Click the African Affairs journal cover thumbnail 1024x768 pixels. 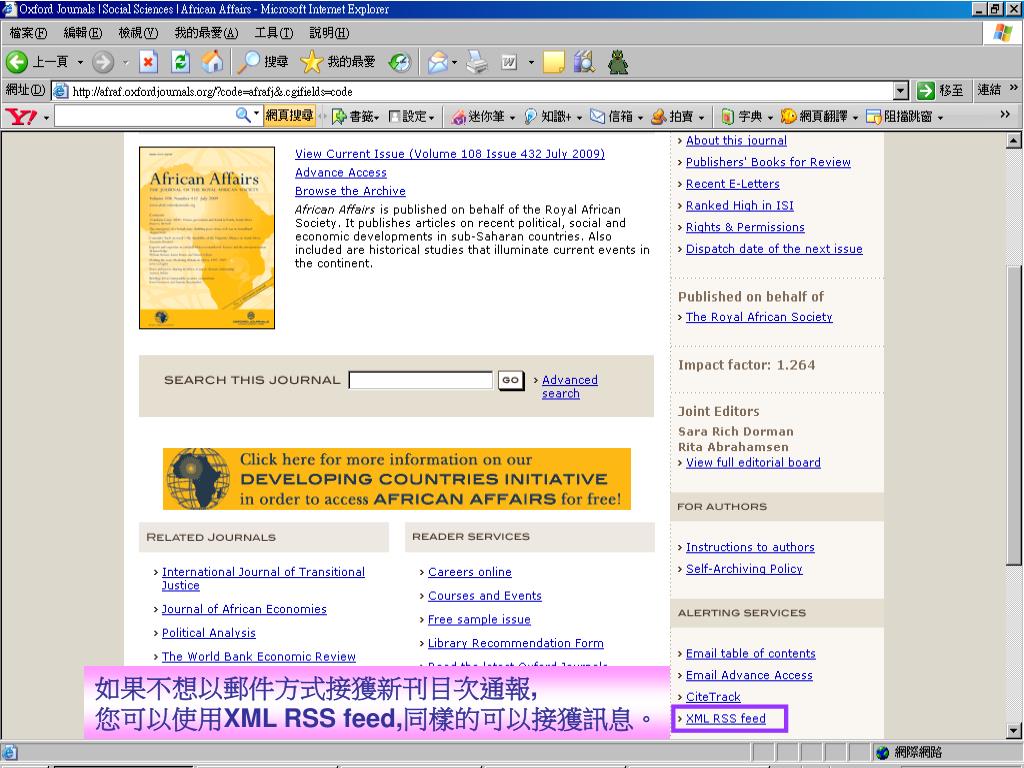[x=207, y=238]
